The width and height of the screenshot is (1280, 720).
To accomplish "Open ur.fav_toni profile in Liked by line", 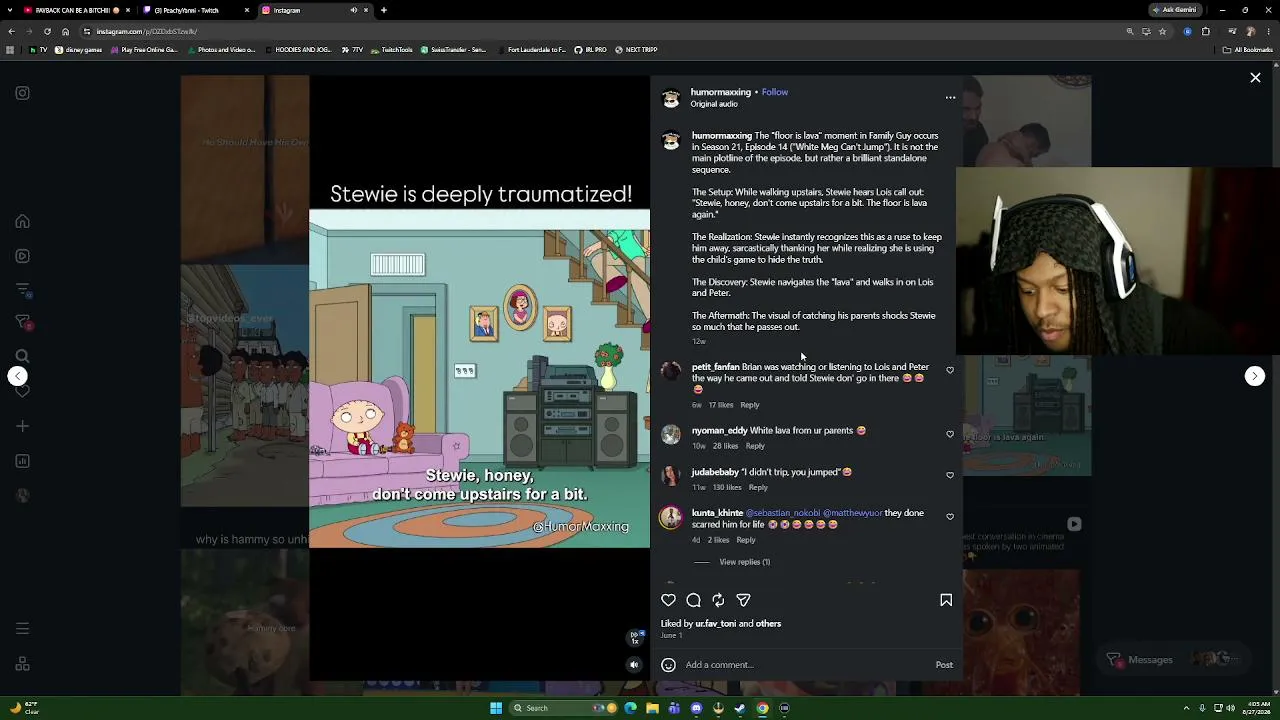I will (x=715, y=624).
